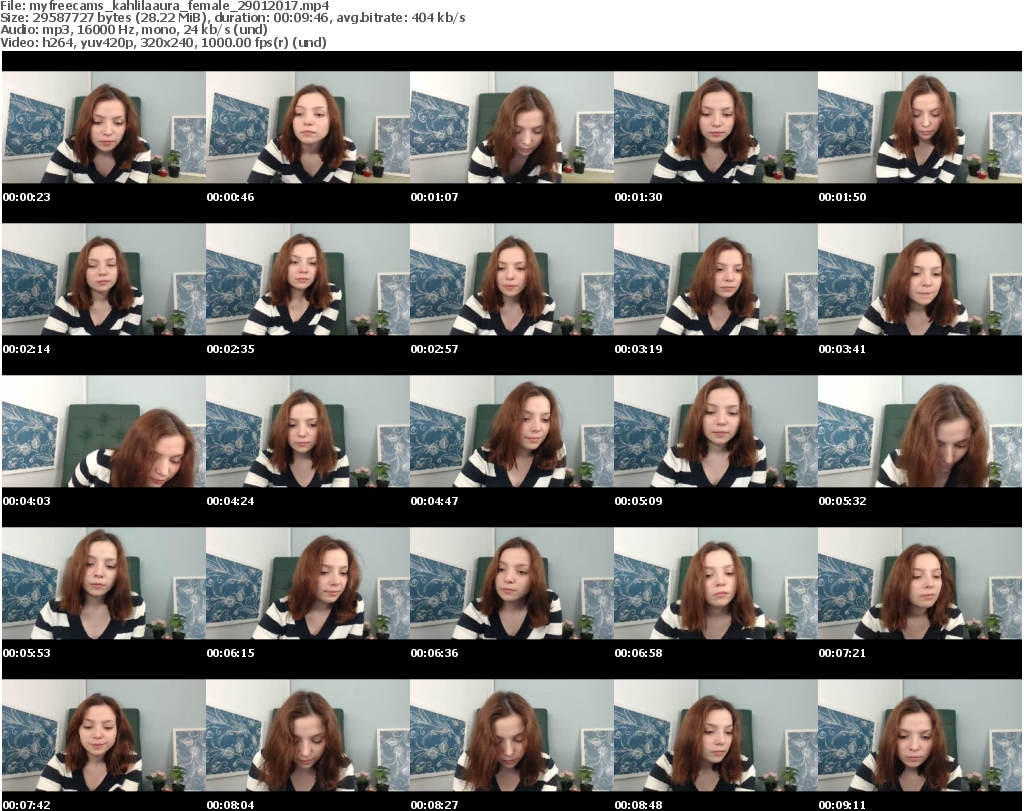
Task: View the frame at 00:05:32
Action: pyautogui.click(x=920, y=432)
